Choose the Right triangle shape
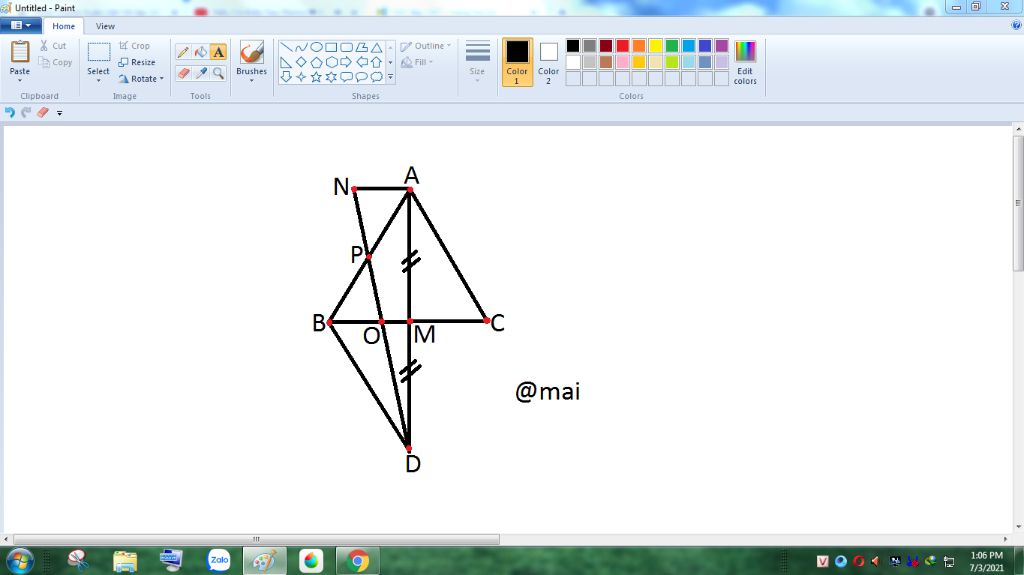Screen dimensions: 1024x575 286,62
